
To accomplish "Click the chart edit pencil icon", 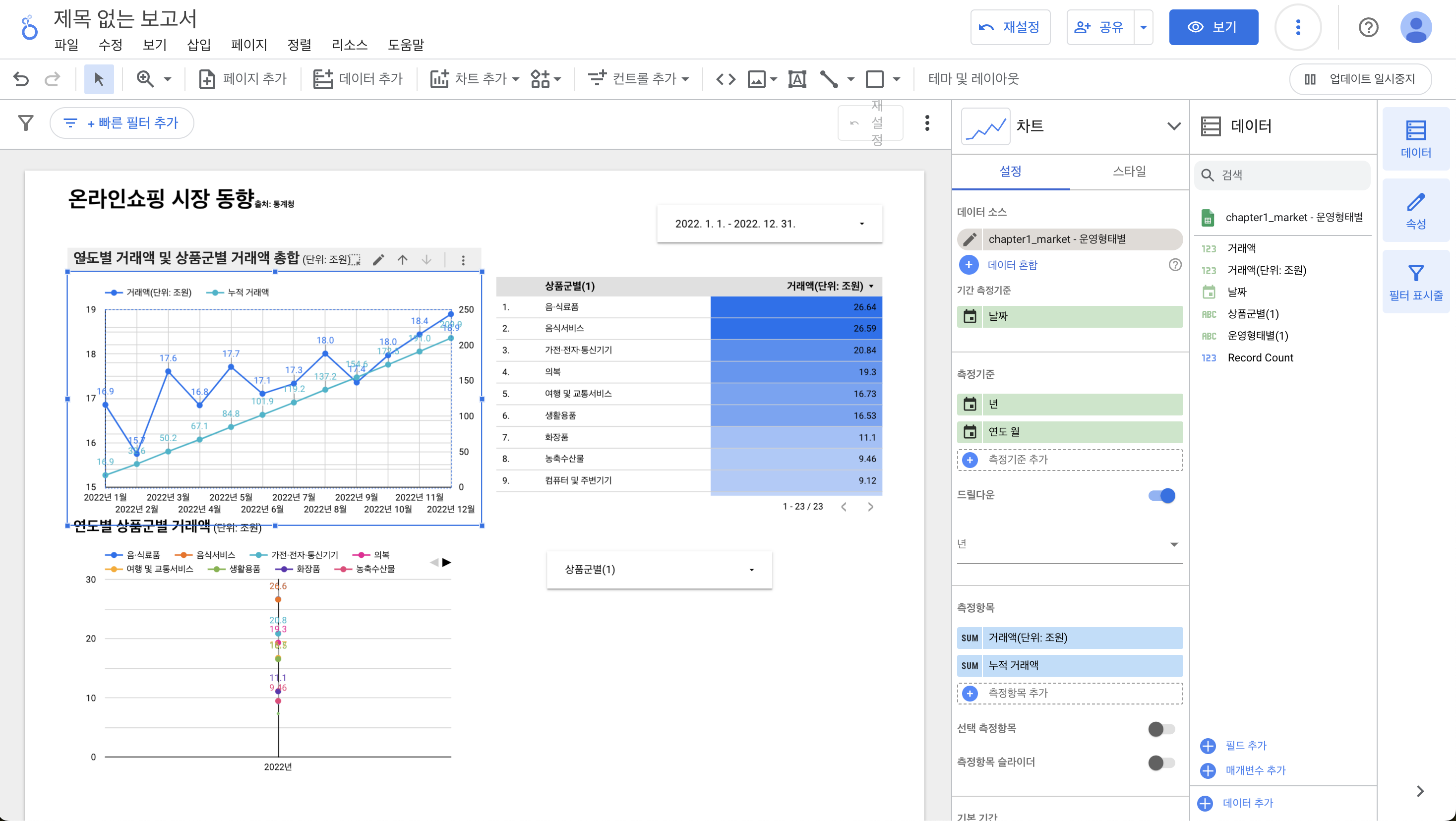I will pyautogui.click(x=379, y=259).
